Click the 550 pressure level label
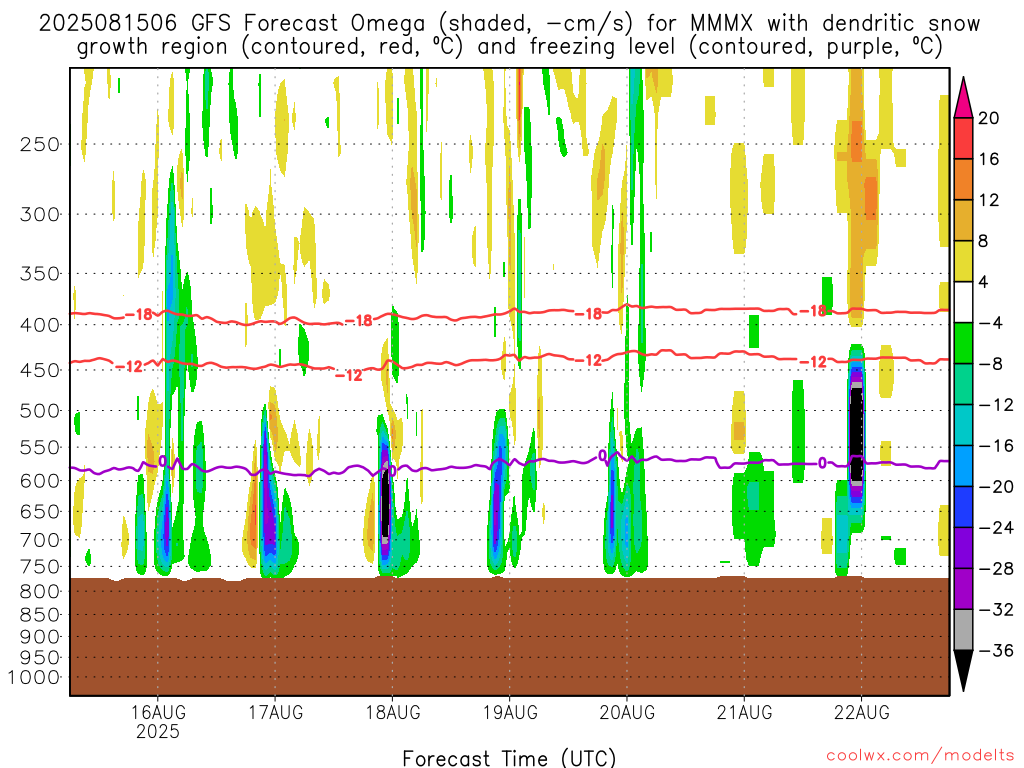This screenshot has height=768, width=1024. (40, 447)
